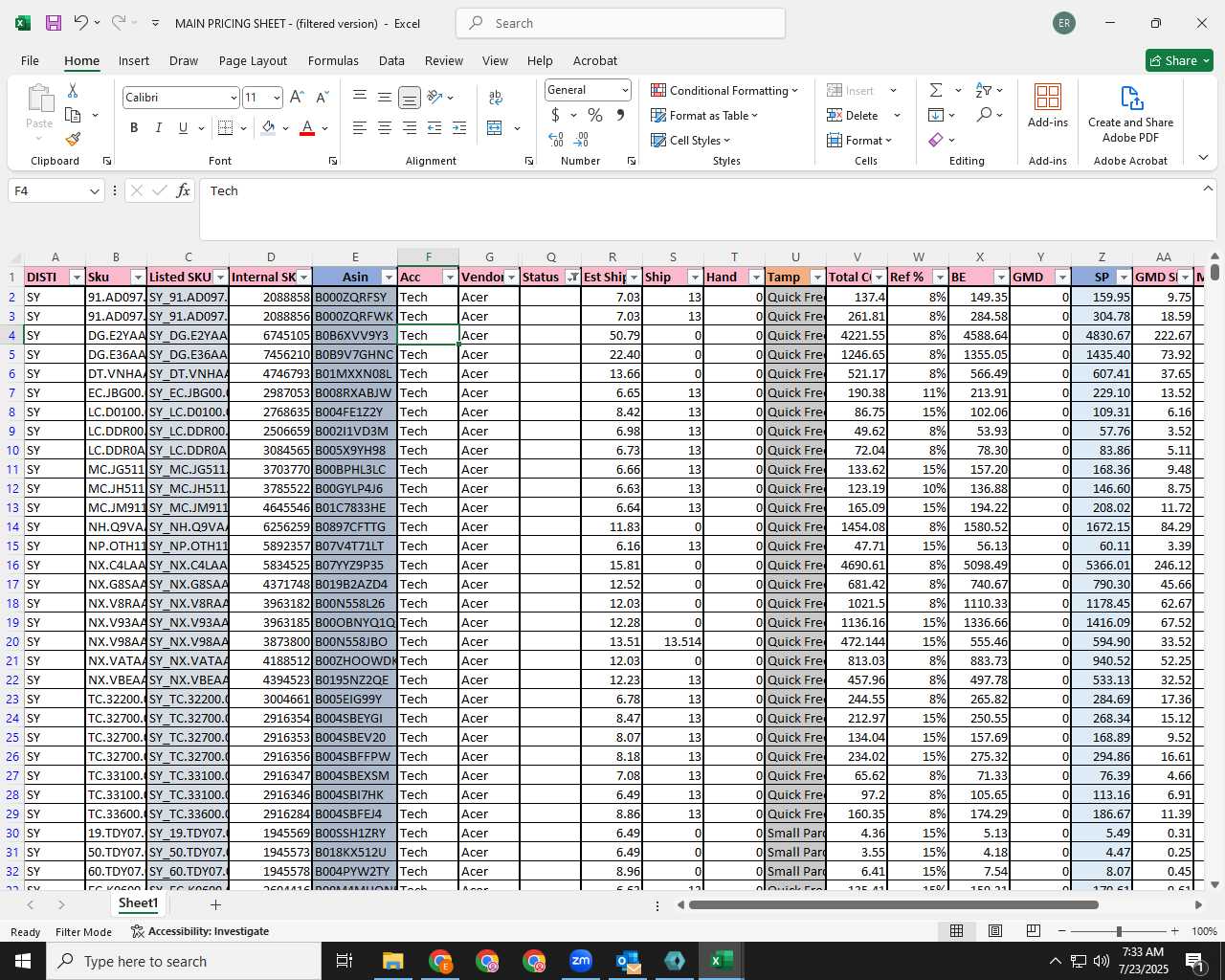Toggle Wrap Text button

495,97
